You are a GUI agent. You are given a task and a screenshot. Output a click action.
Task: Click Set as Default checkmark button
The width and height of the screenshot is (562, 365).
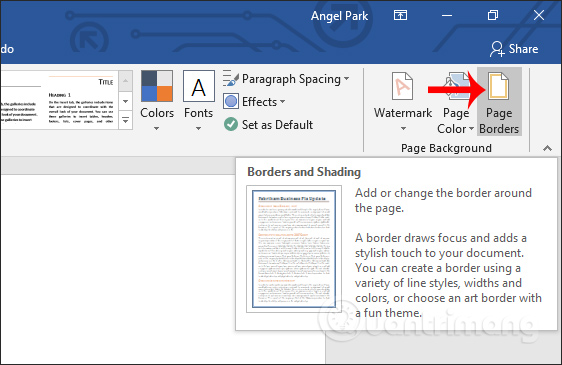click(268, 124)
